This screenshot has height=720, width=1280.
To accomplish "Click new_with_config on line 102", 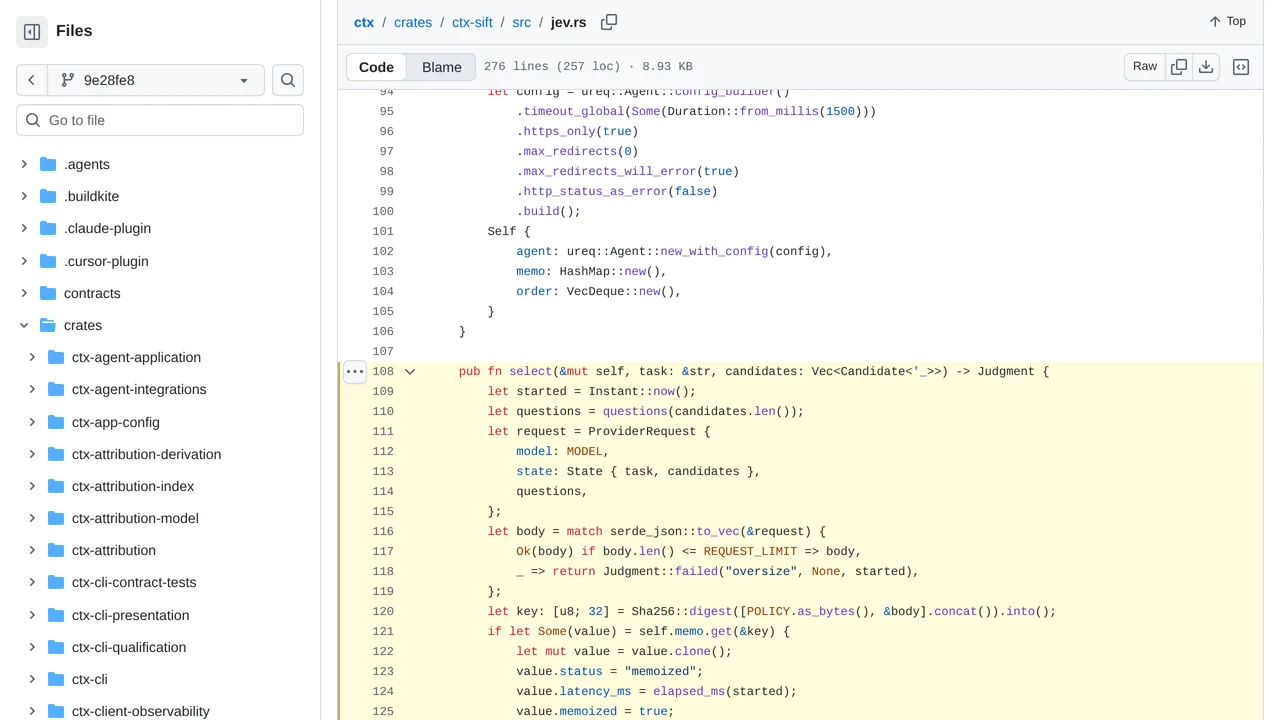I will (x=714, y=251).
